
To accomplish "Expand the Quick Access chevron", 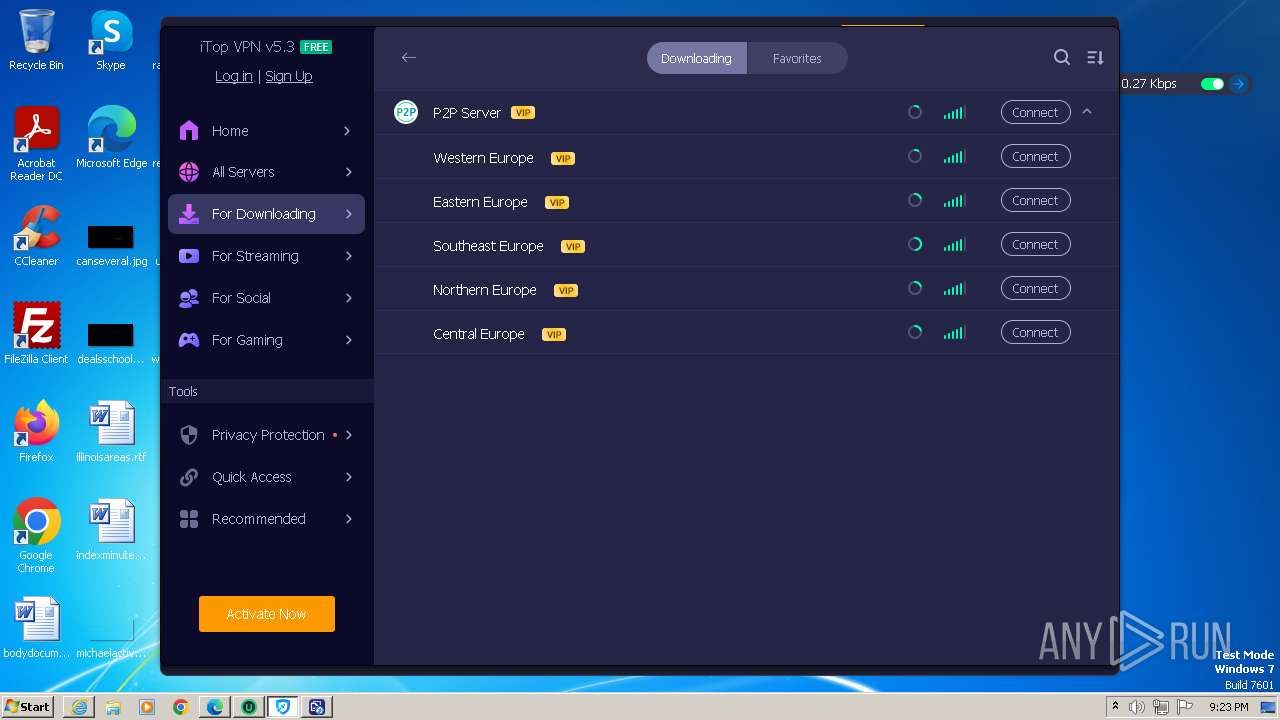I will (349, 477).
